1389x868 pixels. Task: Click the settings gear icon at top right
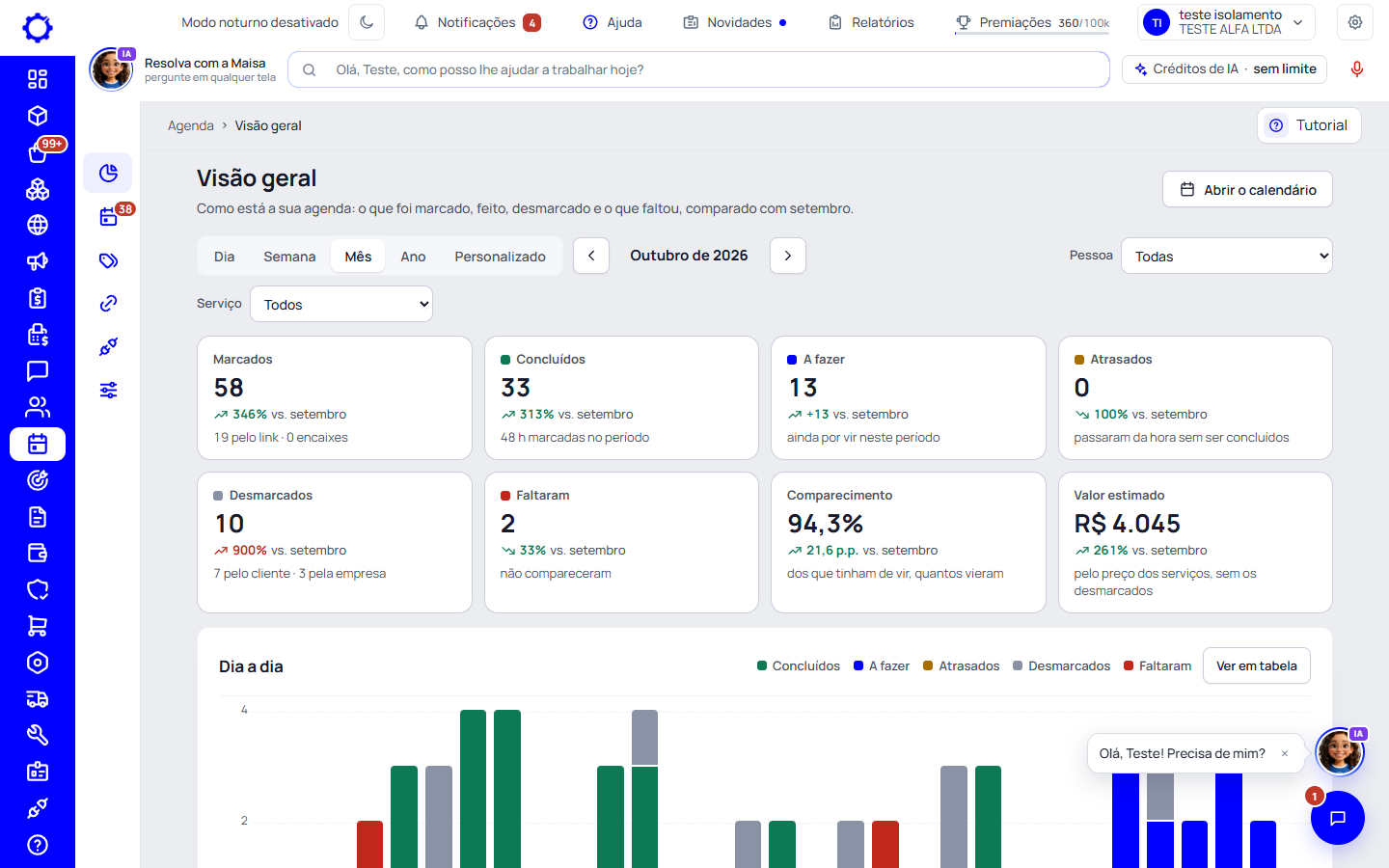(x=1355, y=22)
